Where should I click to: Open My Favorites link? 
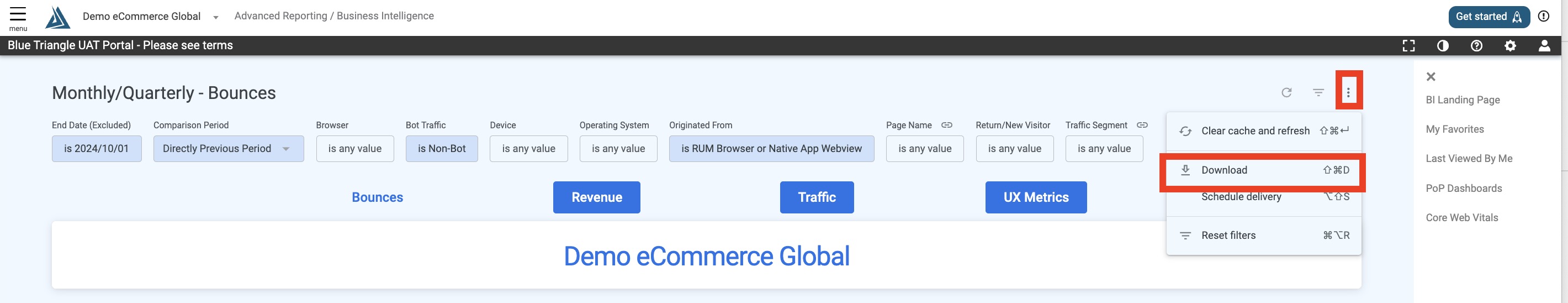pos(1454,129)
